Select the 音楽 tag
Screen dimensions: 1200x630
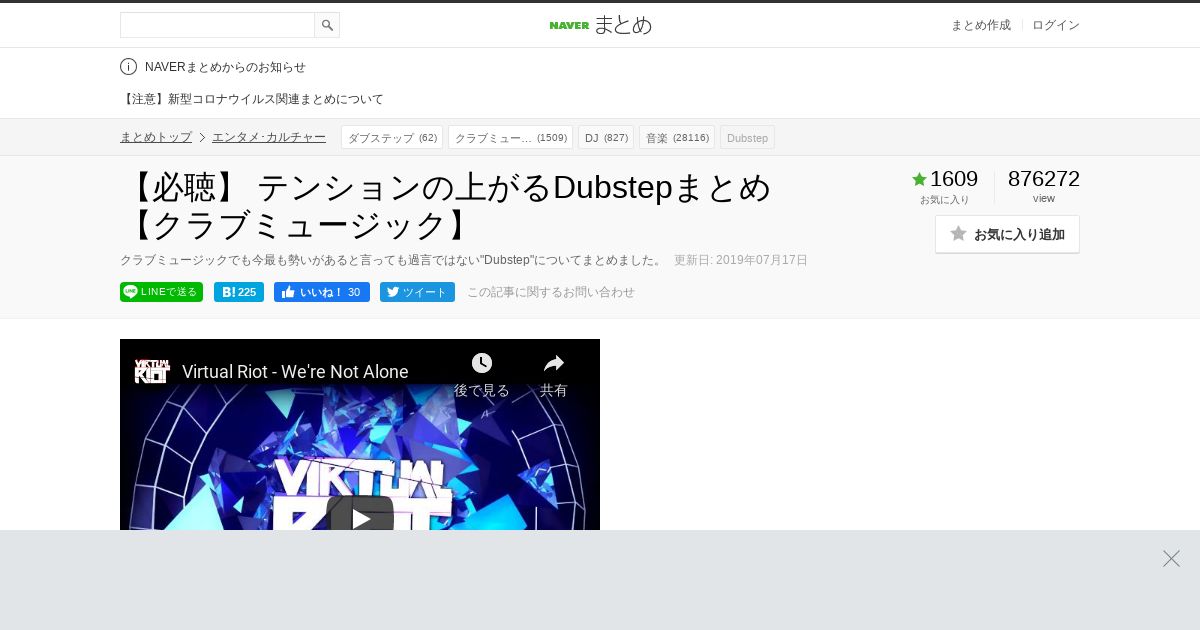tap(677, 137)
